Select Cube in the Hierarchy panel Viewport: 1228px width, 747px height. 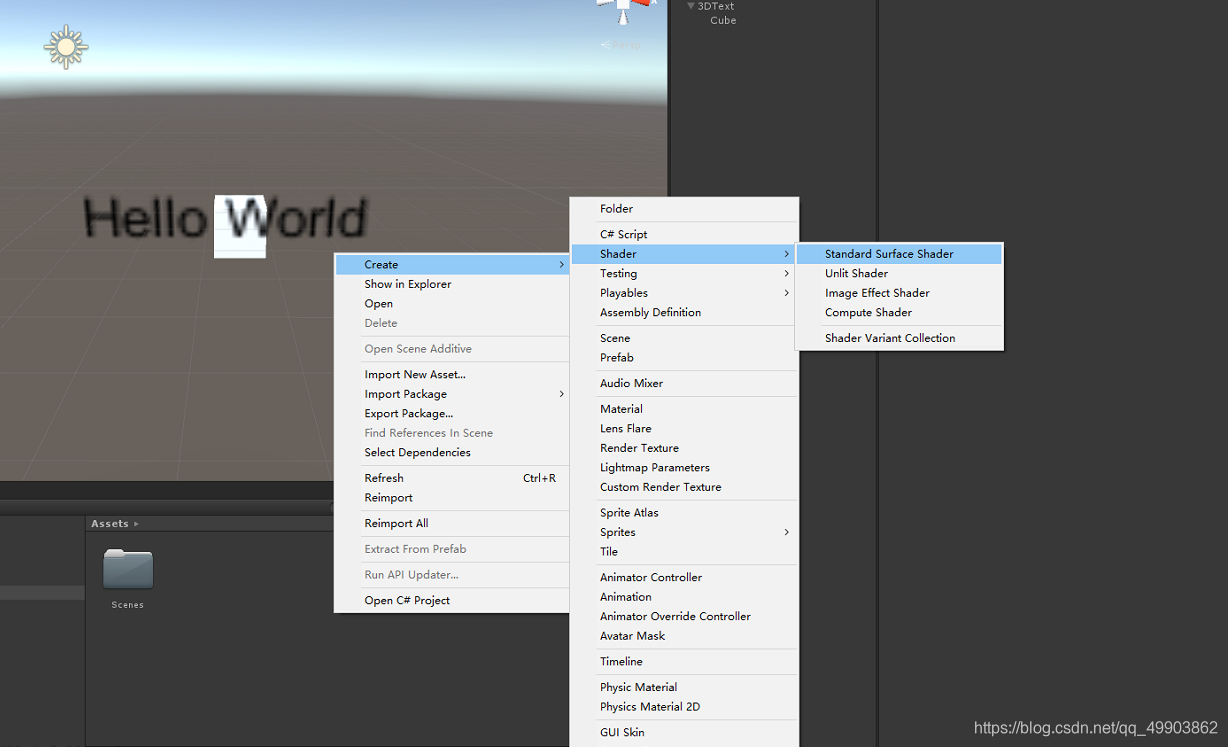coord(722,20)
